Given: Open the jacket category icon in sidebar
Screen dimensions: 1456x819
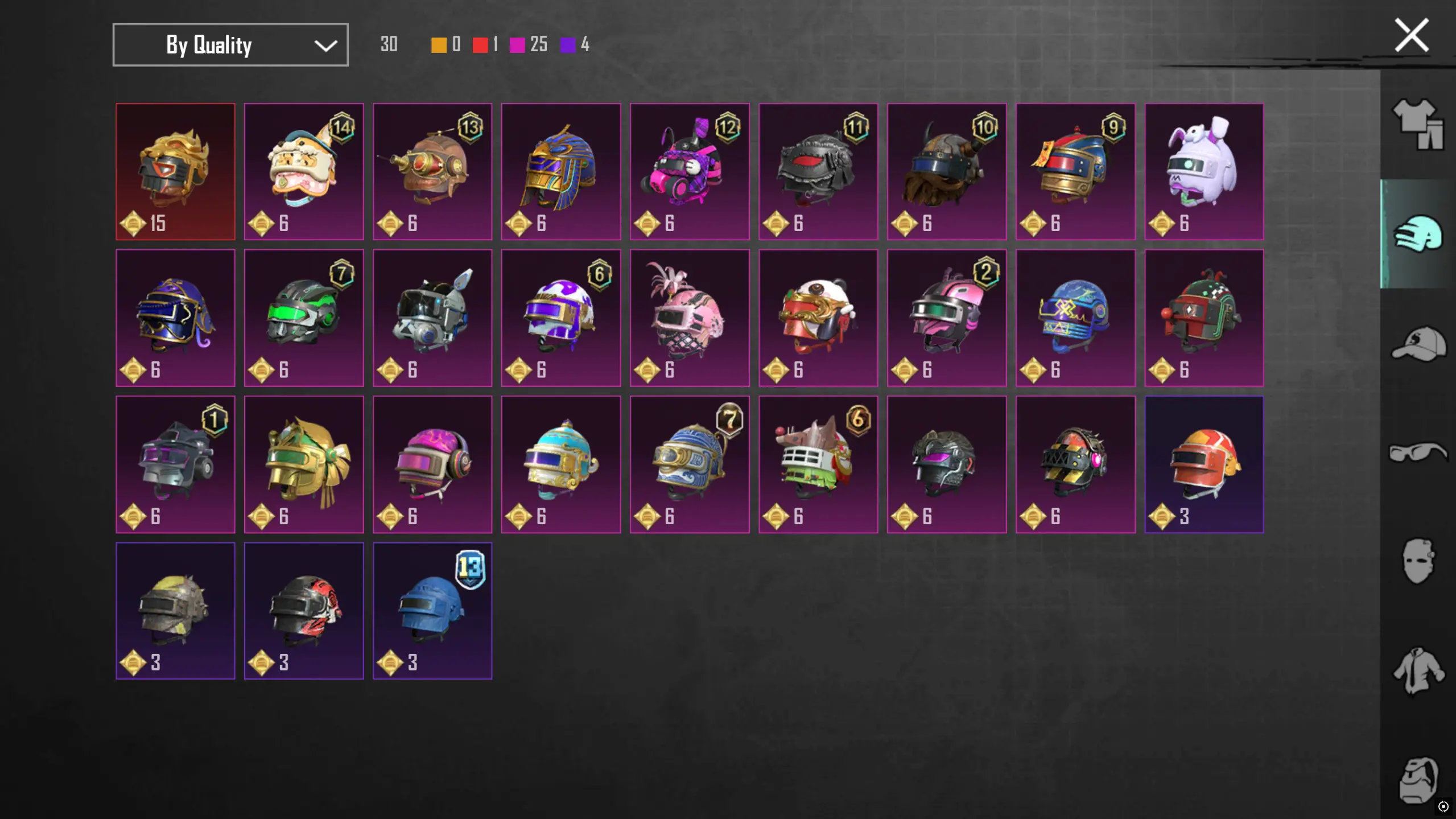Looking at the screenshot, I should point(1418,671).
